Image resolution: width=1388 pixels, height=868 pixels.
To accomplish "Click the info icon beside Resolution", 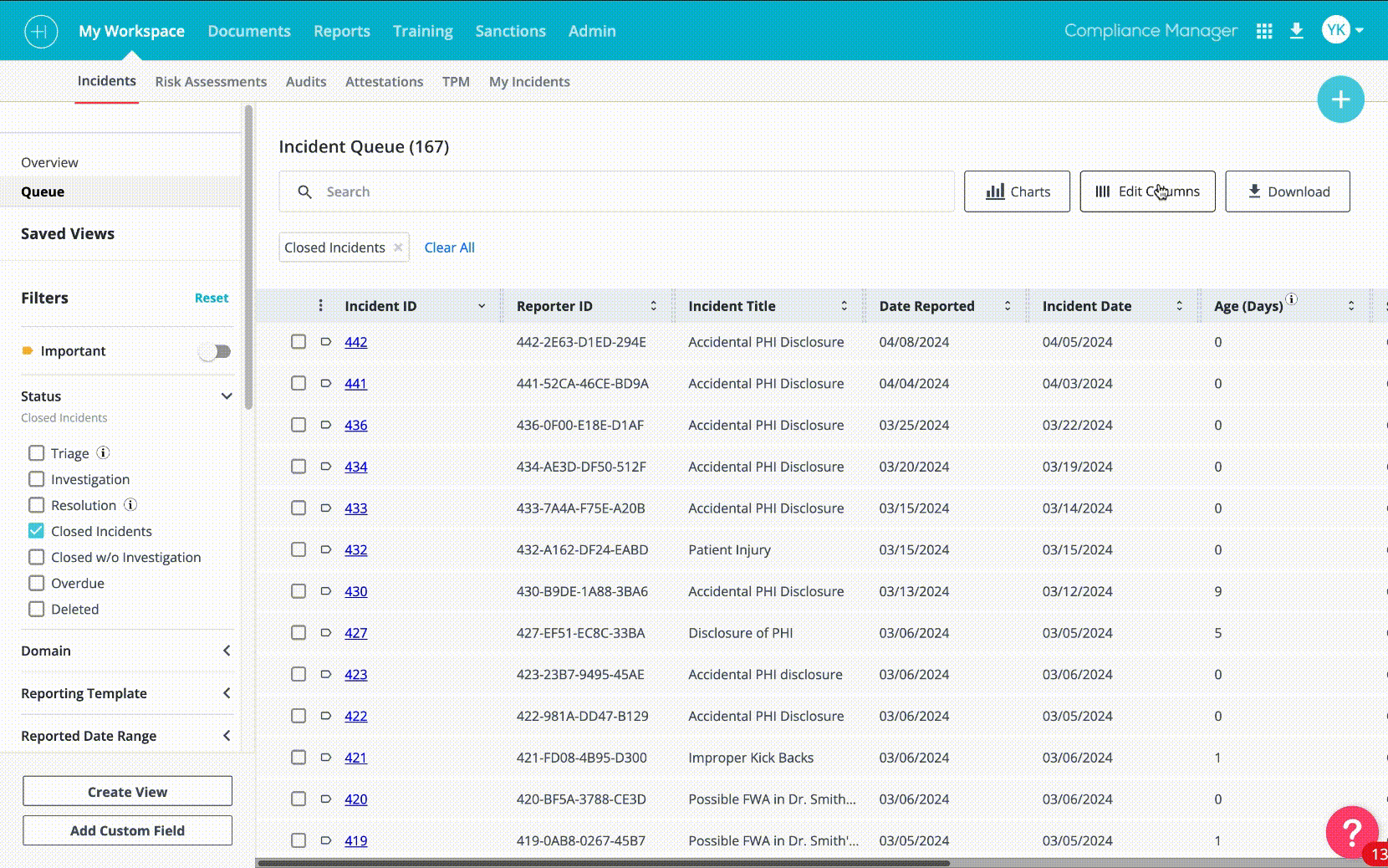I will point(130,505).
